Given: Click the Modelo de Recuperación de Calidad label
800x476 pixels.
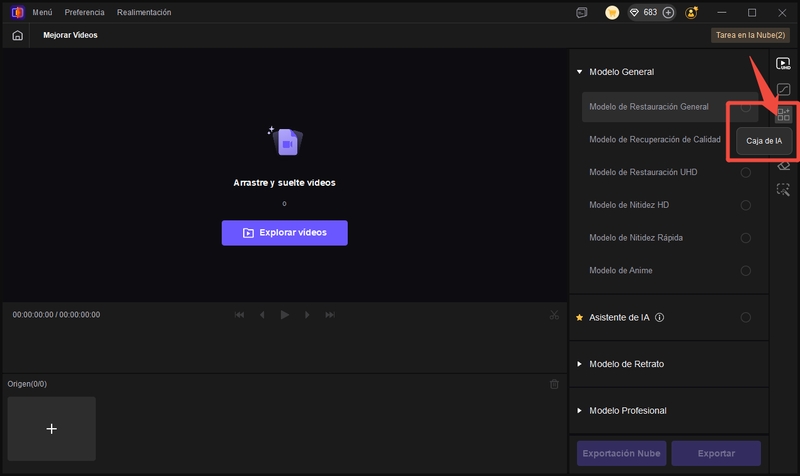Looking at the screenshot, I should click(655, 140).
